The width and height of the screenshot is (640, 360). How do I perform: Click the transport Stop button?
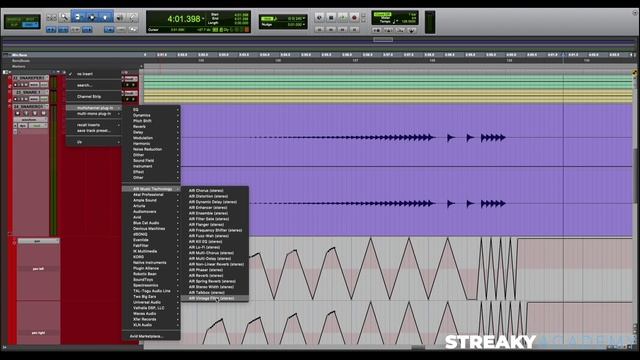331,18
